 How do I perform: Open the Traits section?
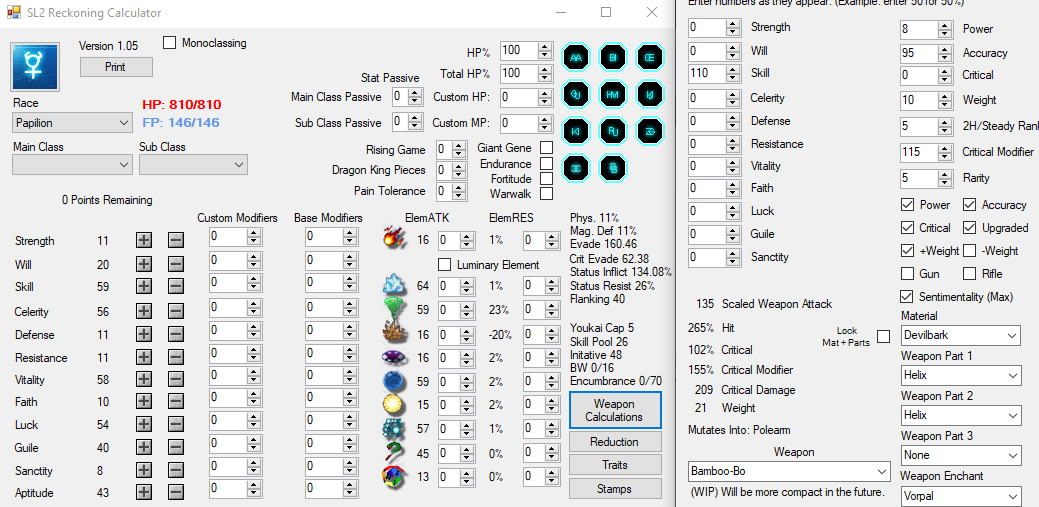point(614,465)
